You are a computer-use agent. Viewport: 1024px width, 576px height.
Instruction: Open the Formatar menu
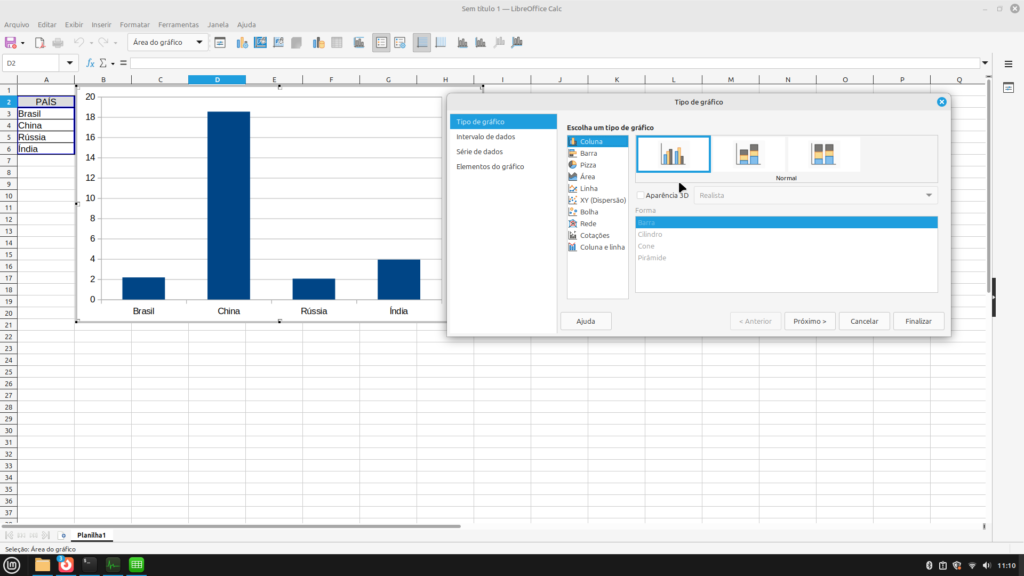click(x=135, y=24)
